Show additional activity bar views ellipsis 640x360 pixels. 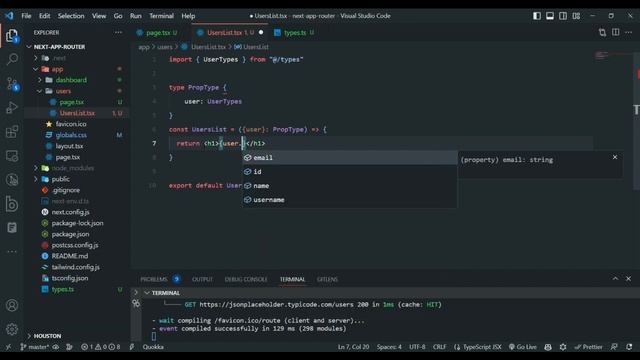(x=12, y=251)
